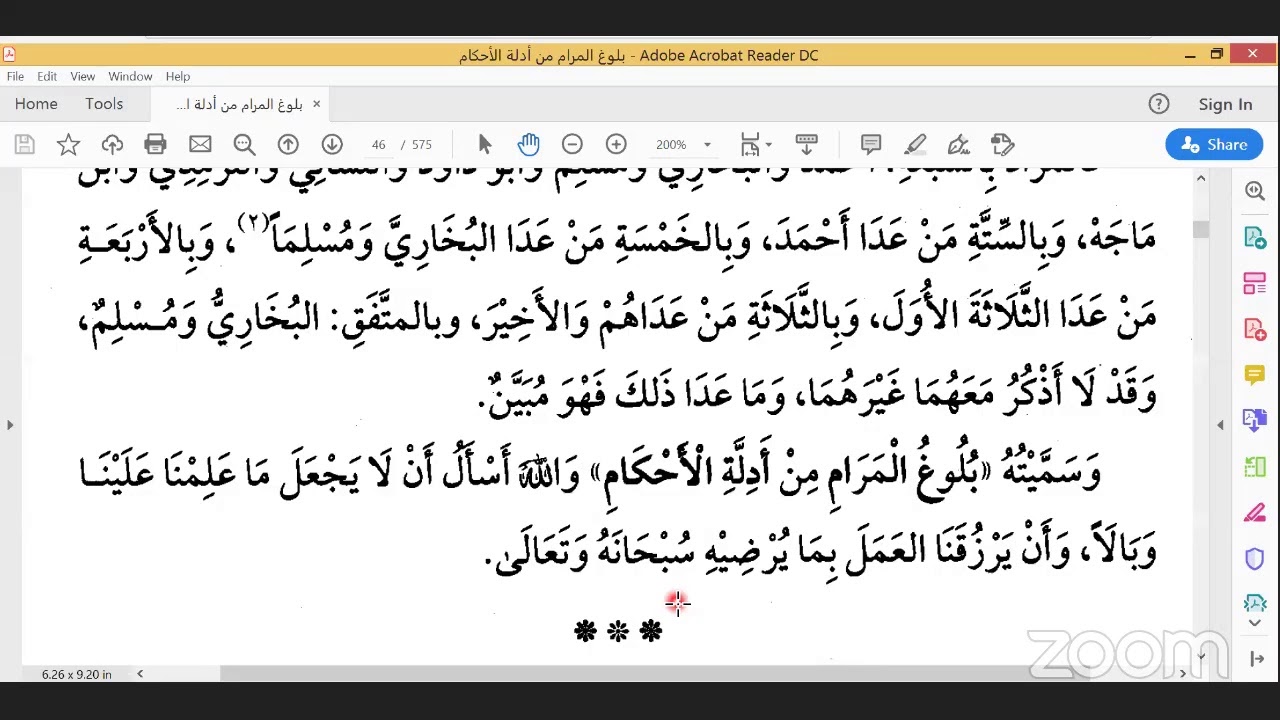Go to next page arrow
The width and height of the screenshot is (1280, 720).
coord(332,145)
